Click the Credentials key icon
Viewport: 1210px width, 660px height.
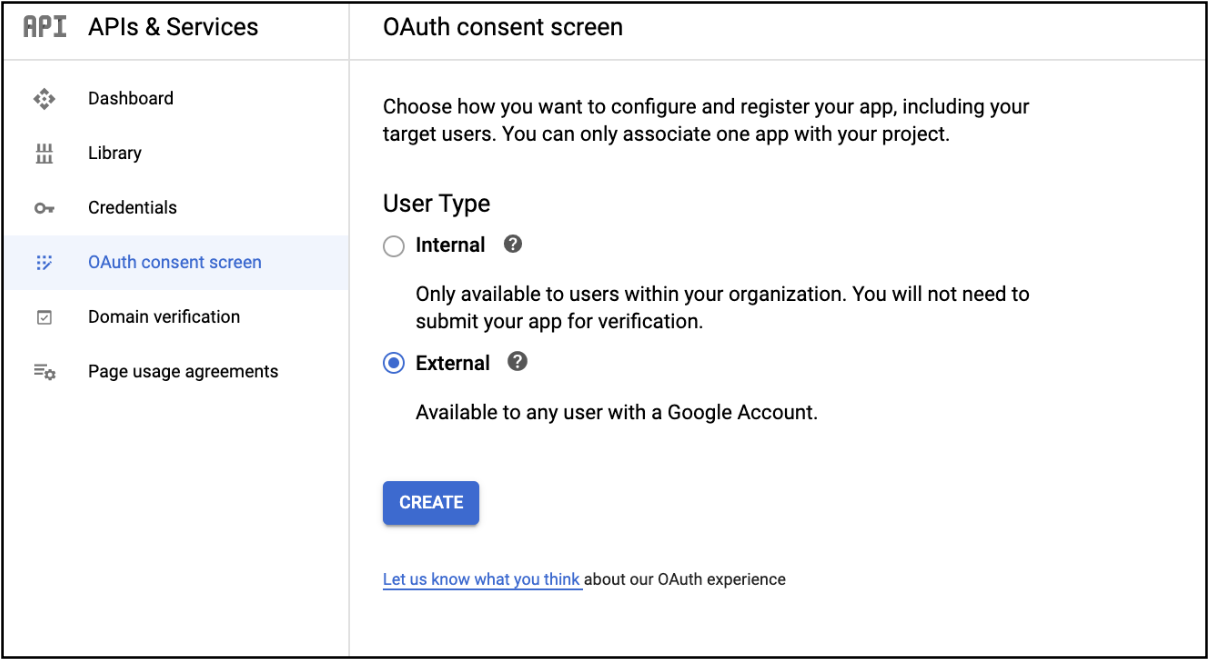[44, 208]
